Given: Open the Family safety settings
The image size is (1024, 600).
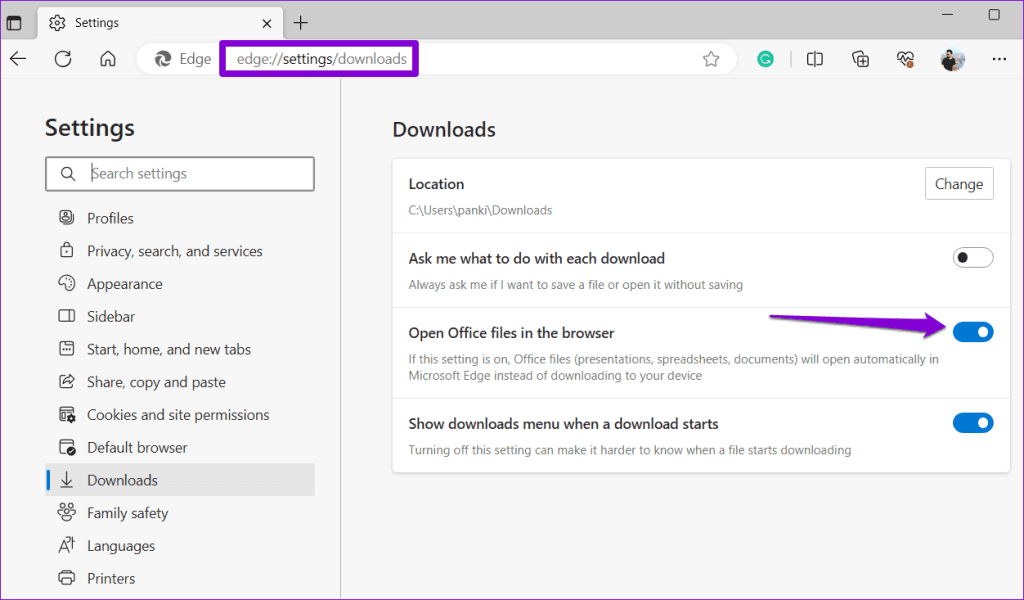Looking at the screenshot, I should 125,512.
